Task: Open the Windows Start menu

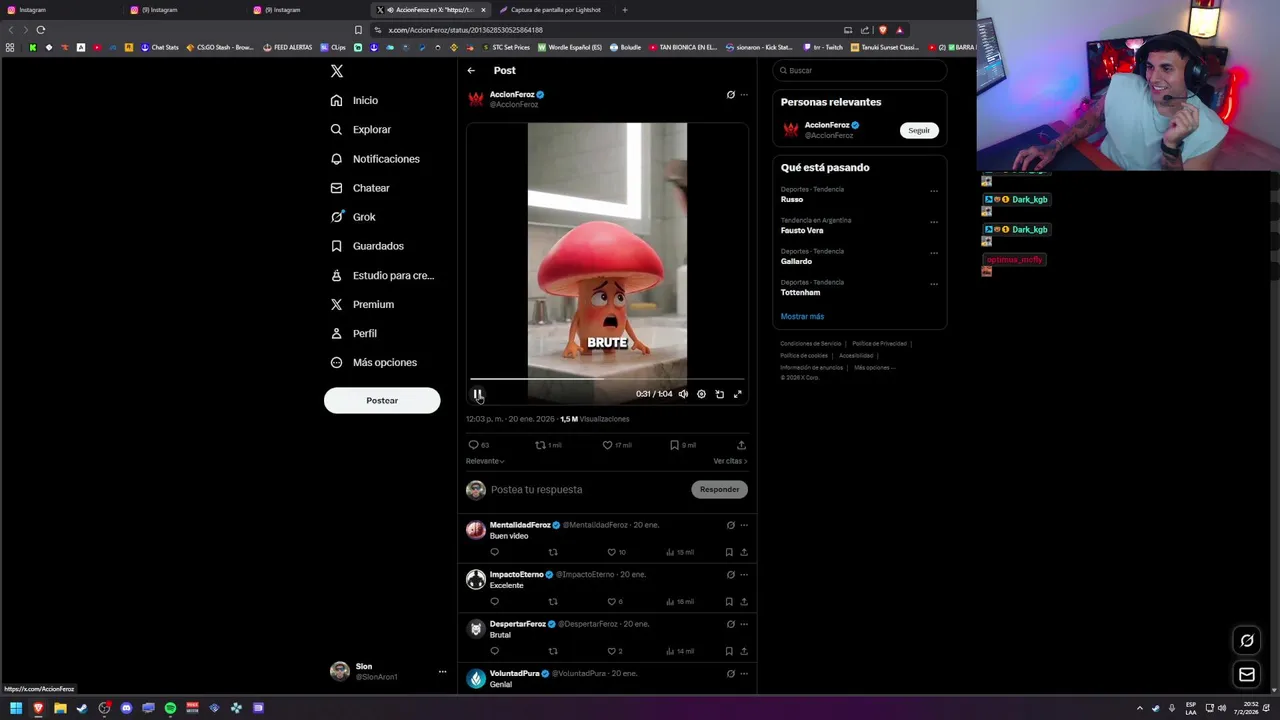Action: pos(16,708)
